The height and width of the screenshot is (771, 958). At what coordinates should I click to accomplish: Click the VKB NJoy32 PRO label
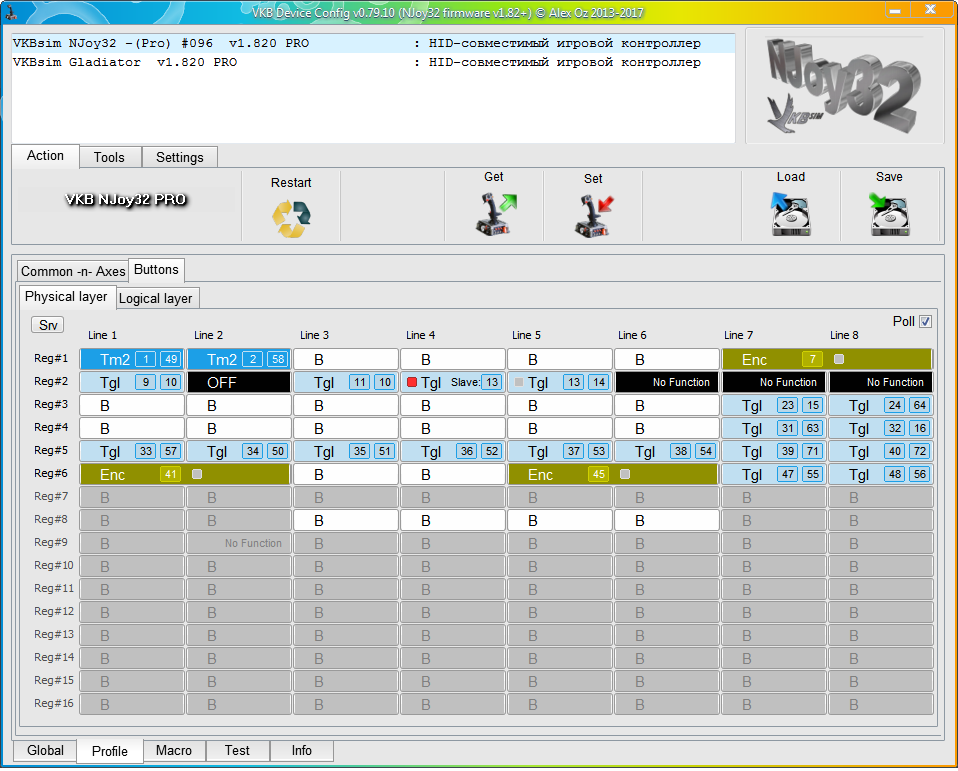click(x=126, y=199)
